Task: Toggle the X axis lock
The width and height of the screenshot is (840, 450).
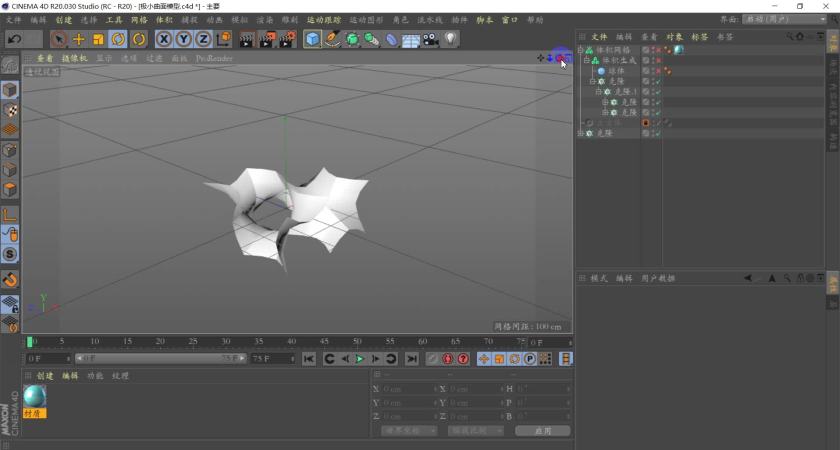Action: click(x=164, y=39)
